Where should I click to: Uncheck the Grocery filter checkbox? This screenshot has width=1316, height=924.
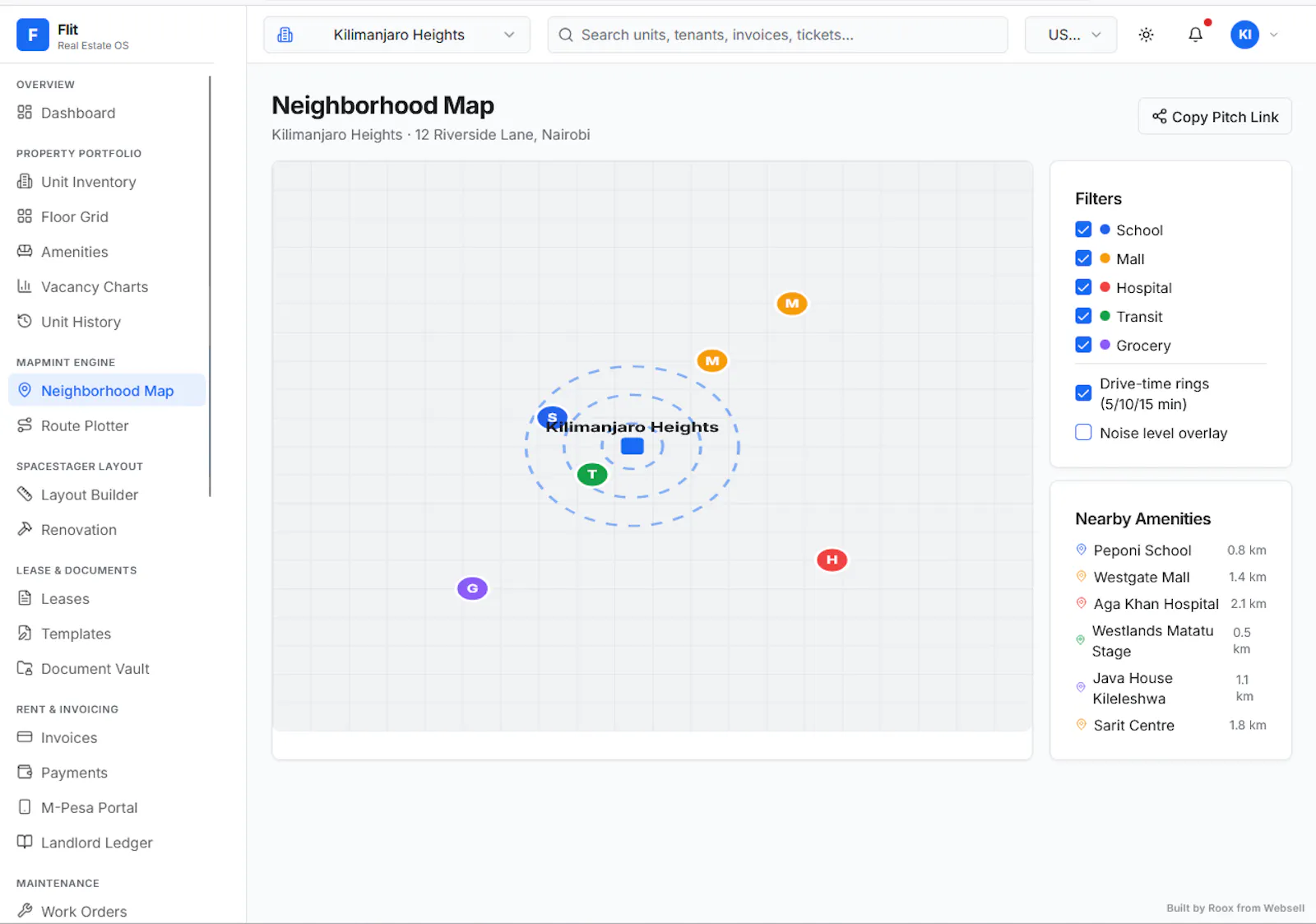click(x=1083, y=345)
